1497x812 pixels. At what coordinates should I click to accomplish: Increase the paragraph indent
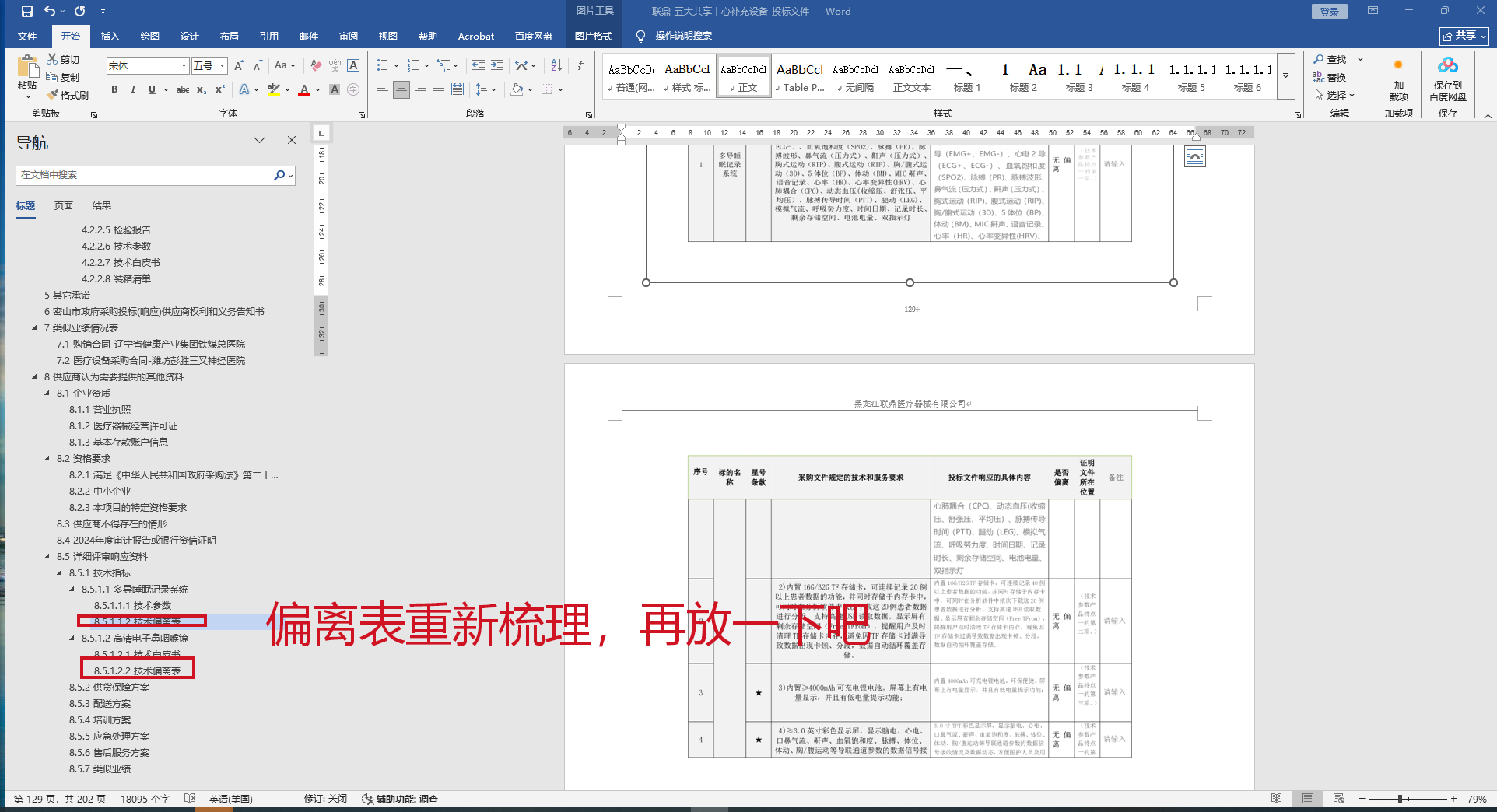(496, 66)
